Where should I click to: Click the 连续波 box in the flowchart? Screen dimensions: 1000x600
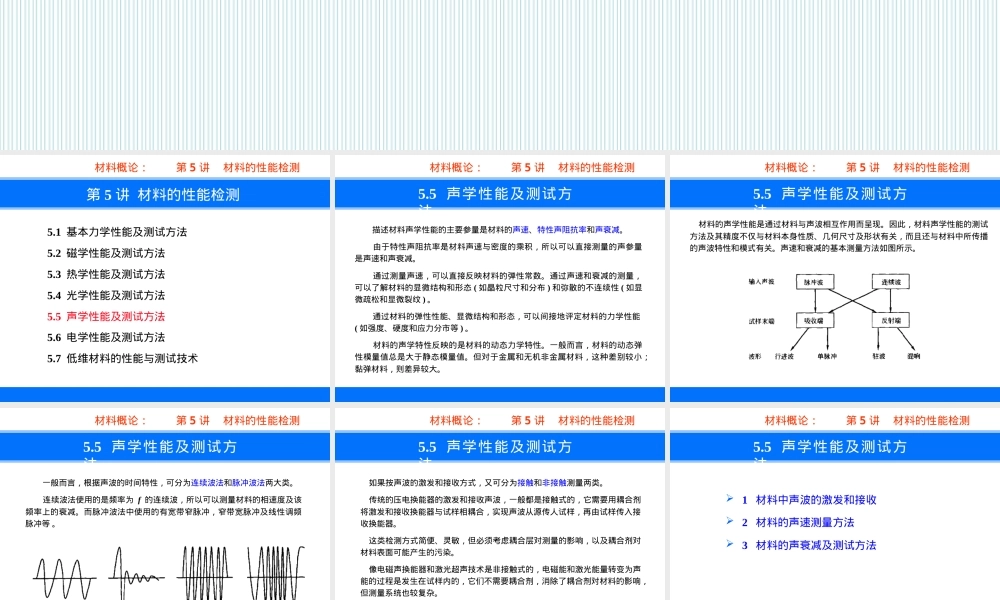coord(891,281)
